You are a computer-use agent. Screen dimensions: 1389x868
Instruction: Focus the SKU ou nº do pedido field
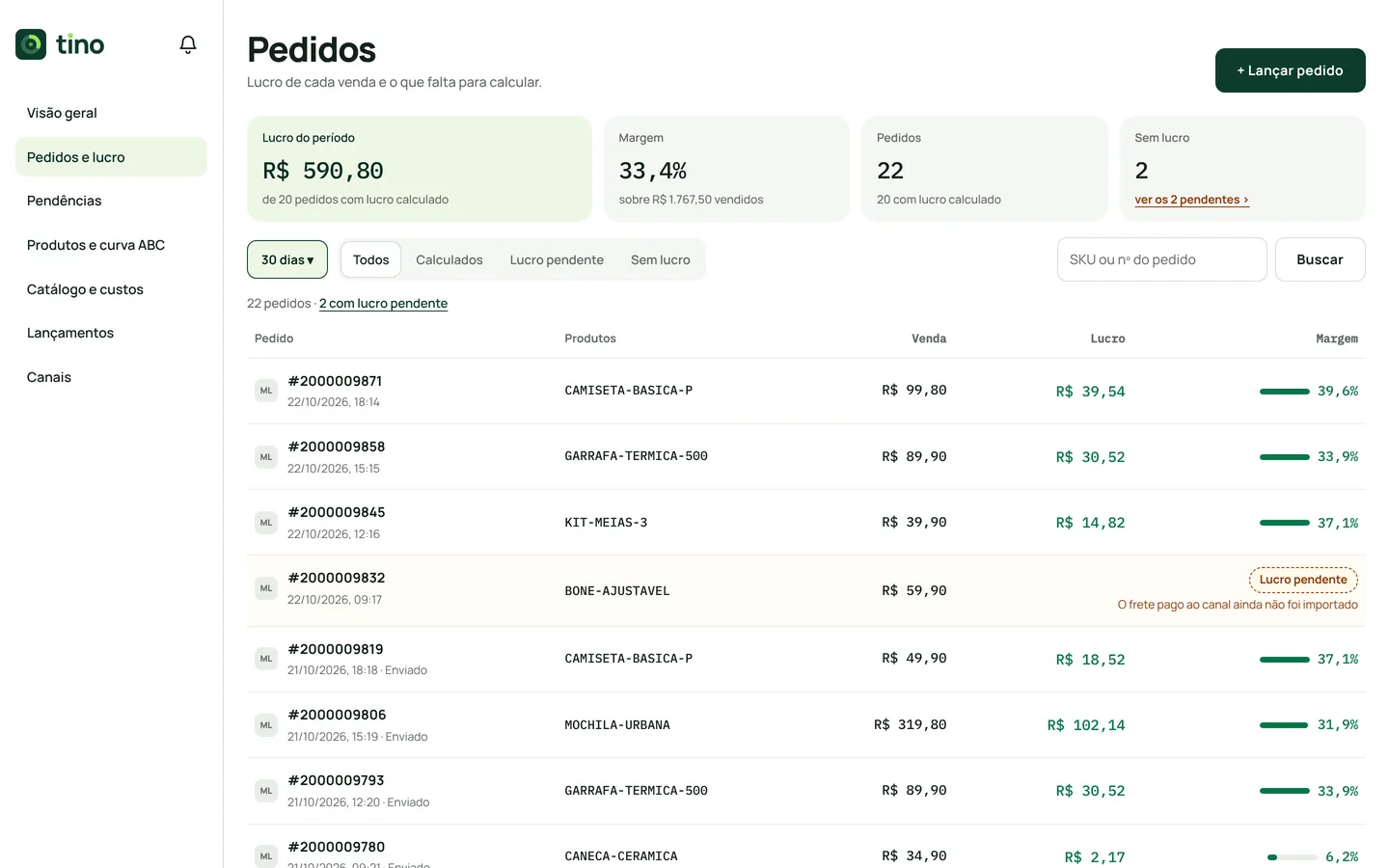pos(1161,259)
